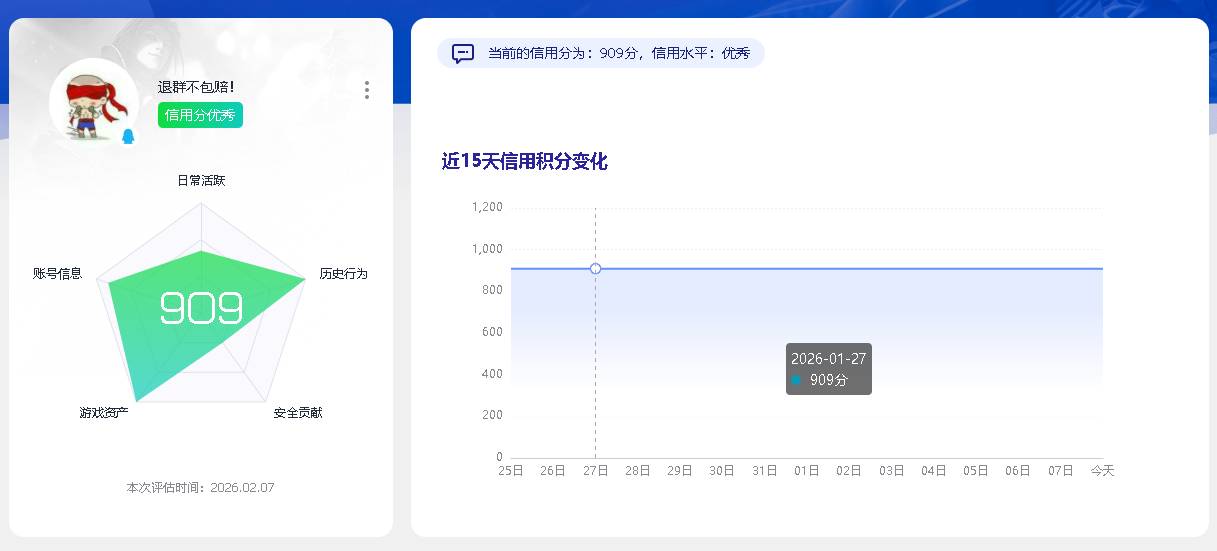
Task: Click the 信用分优秀 green badge
Action: (200, 115)
